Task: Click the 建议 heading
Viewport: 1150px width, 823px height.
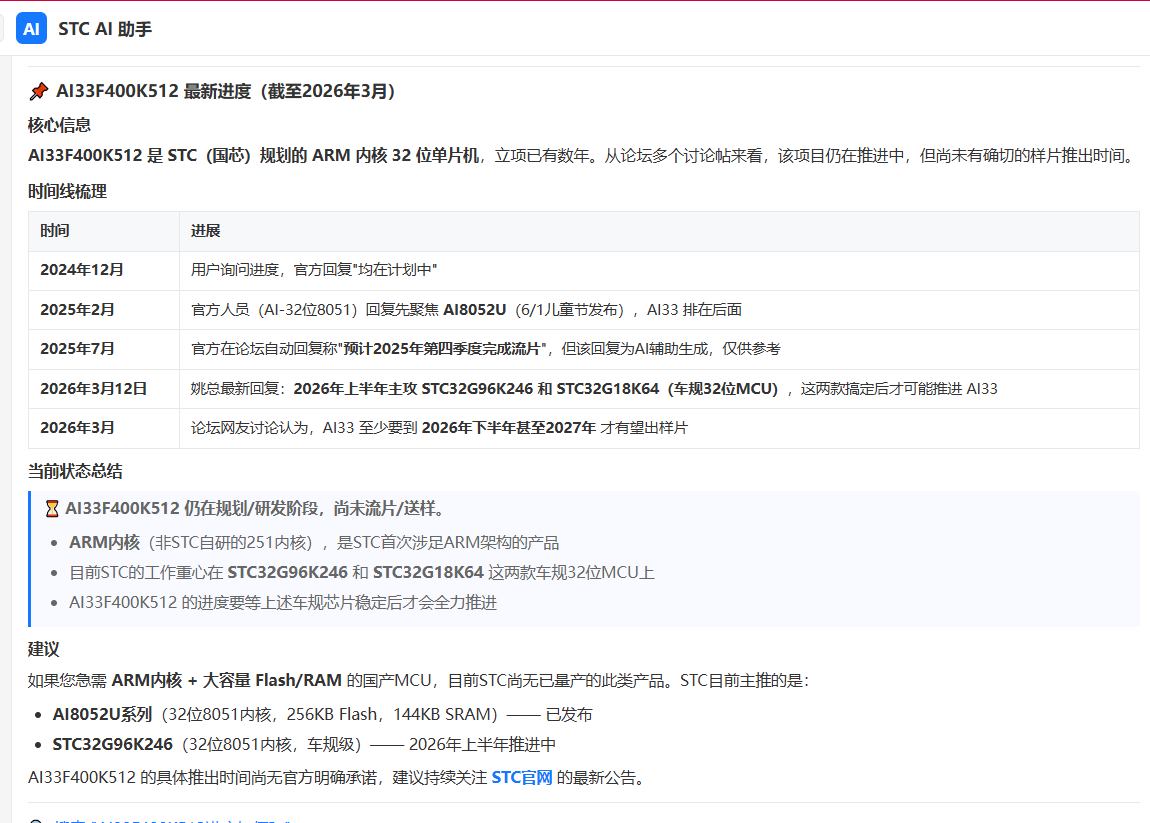Action: coord(43,649)
